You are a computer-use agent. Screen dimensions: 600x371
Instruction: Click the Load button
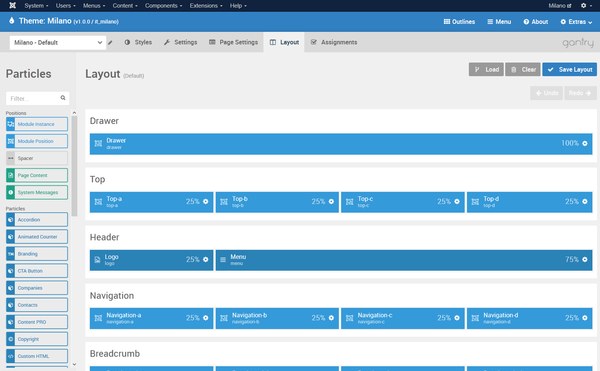click(x=486, y=70)
